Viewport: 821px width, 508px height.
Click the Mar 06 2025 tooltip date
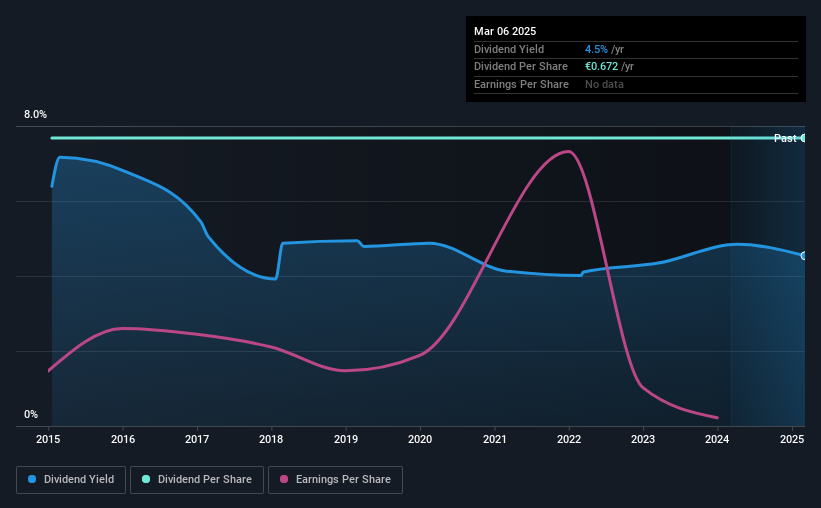pyautogui.click(x=505, y=31)
